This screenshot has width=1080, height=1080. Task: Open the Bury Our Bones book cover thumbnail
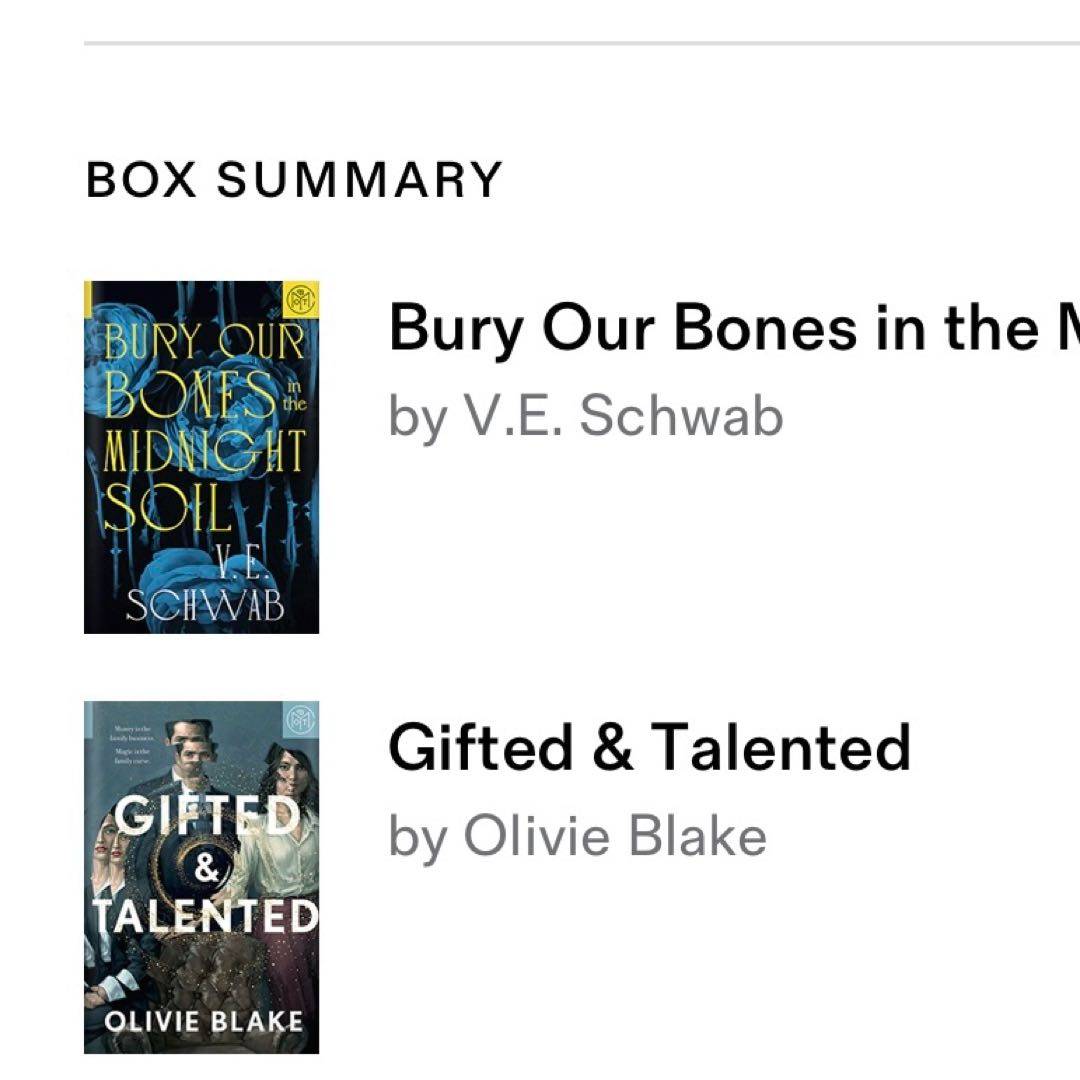pos(201,457)
